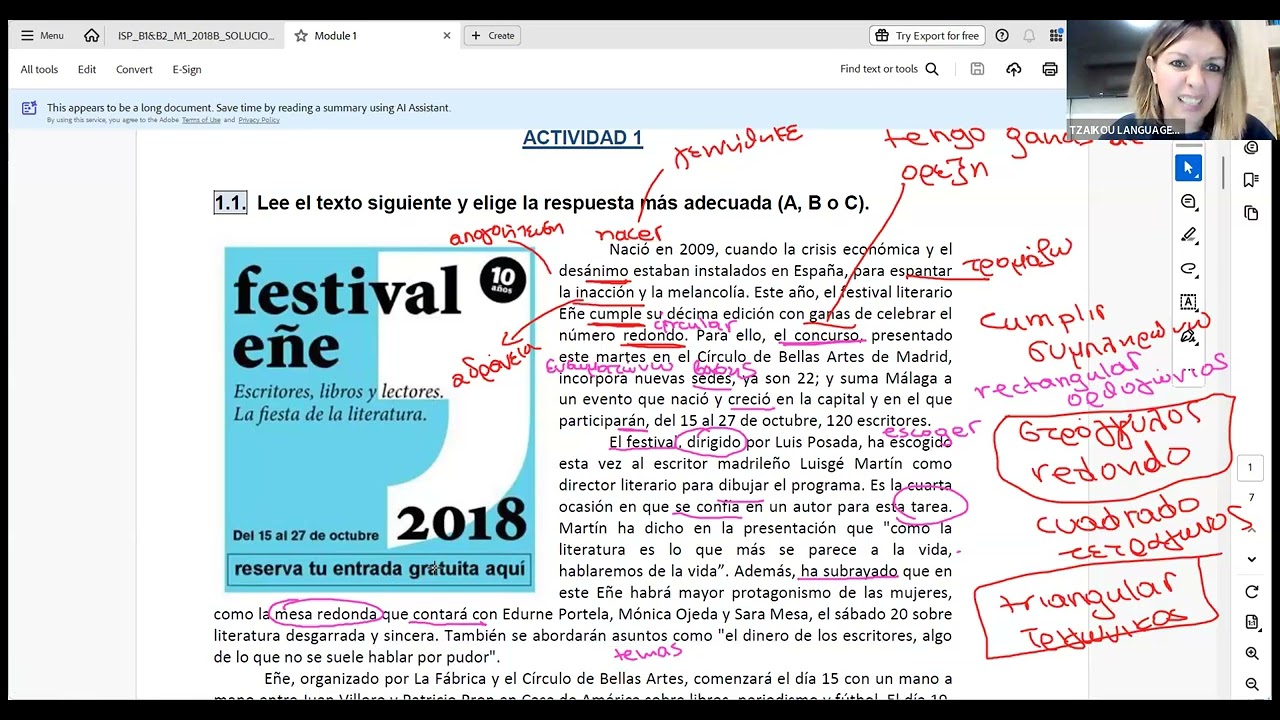Print the document with the printer icon
This screenshot has width=1280, height=720.
pyautogui.click(x=1049, y=69)
